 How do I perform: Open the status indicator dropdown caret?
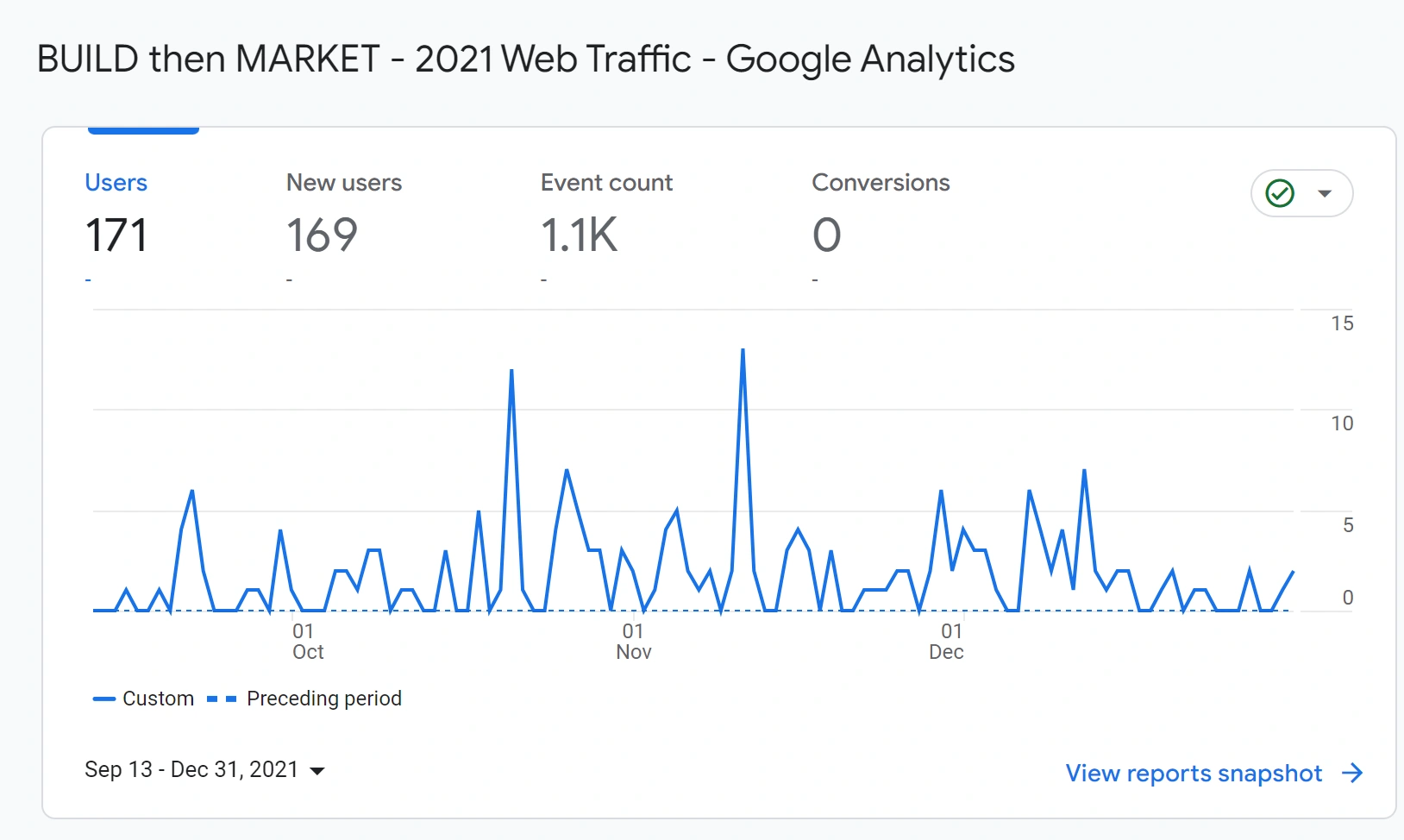click(x=1326, y=193)
